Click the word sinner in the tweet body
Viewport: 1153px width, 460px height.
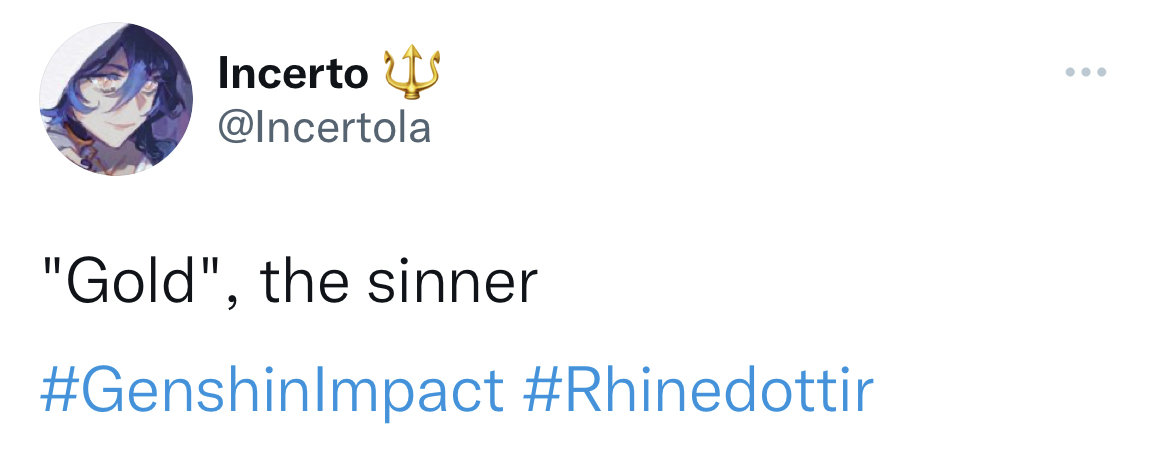point(452,282)
